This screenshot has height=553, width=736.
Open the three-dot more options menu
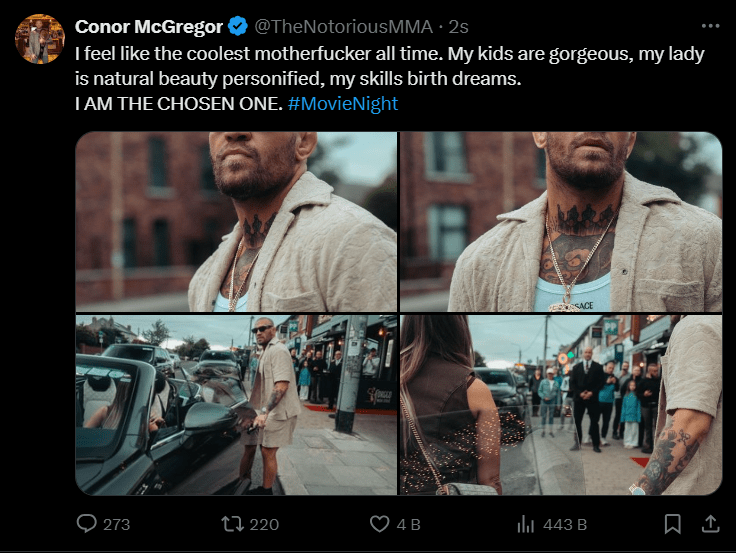[x=710, y=26]
